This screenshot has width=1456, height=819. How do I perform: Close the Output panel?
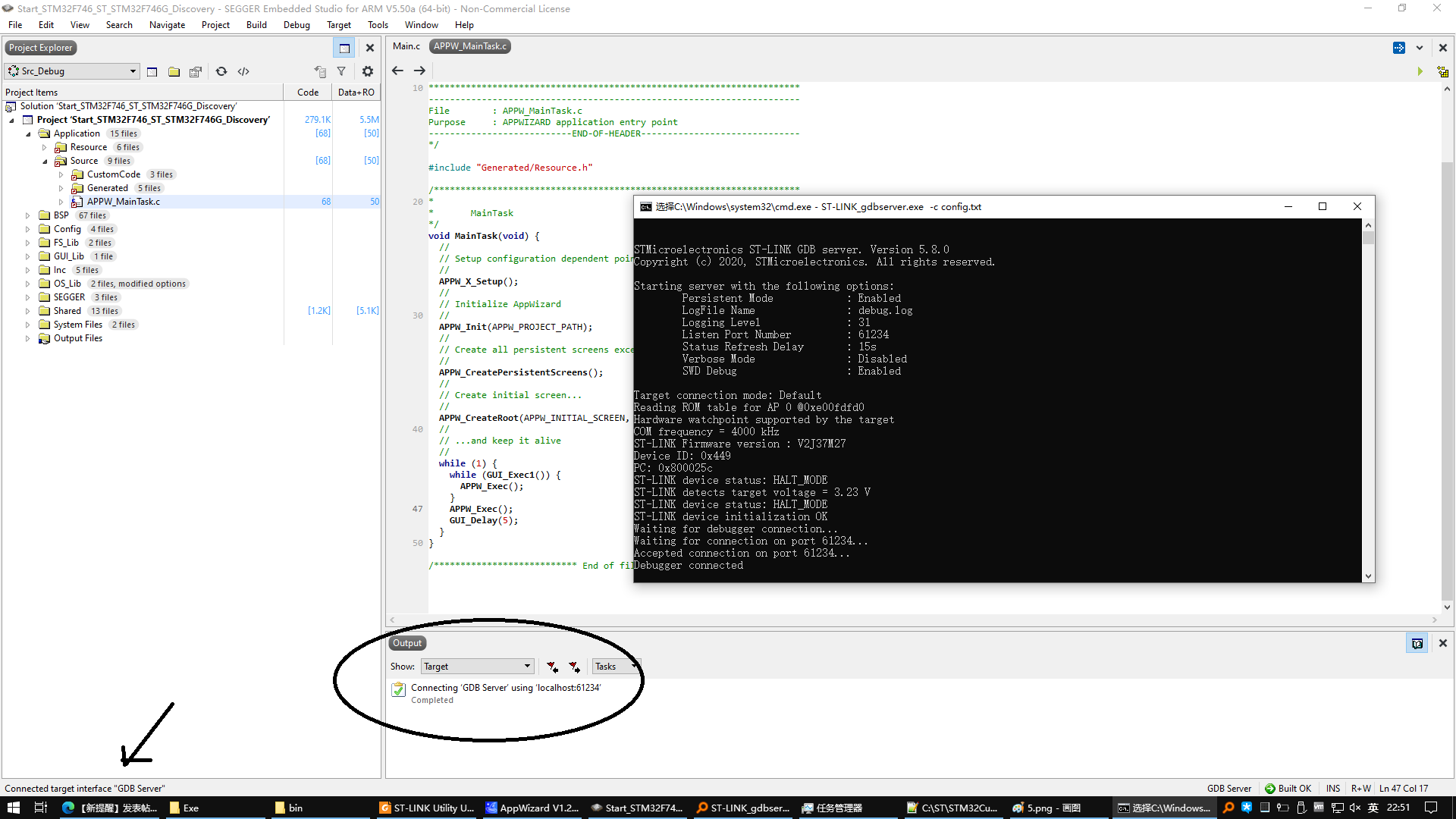pyautogui.click(x=1443, y=643)
